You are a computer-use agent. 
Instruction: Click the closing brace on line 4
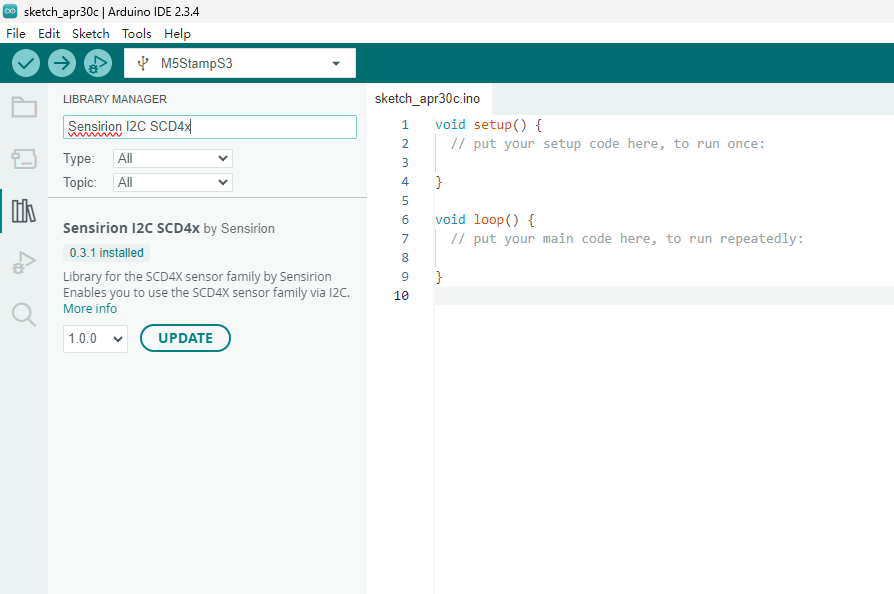point(439,182)
